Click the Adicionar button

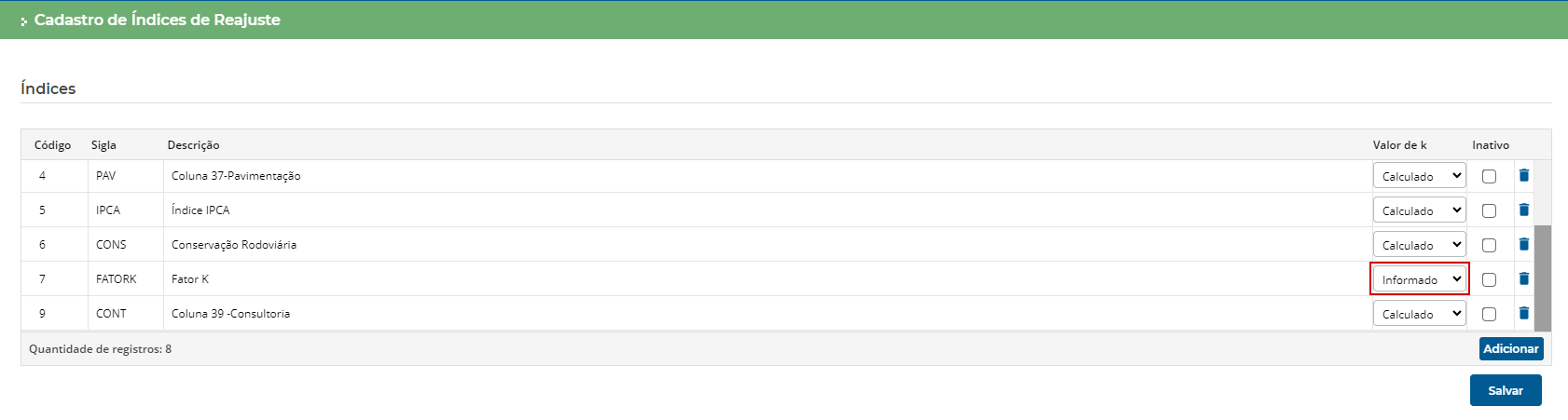coord(1510,348)
